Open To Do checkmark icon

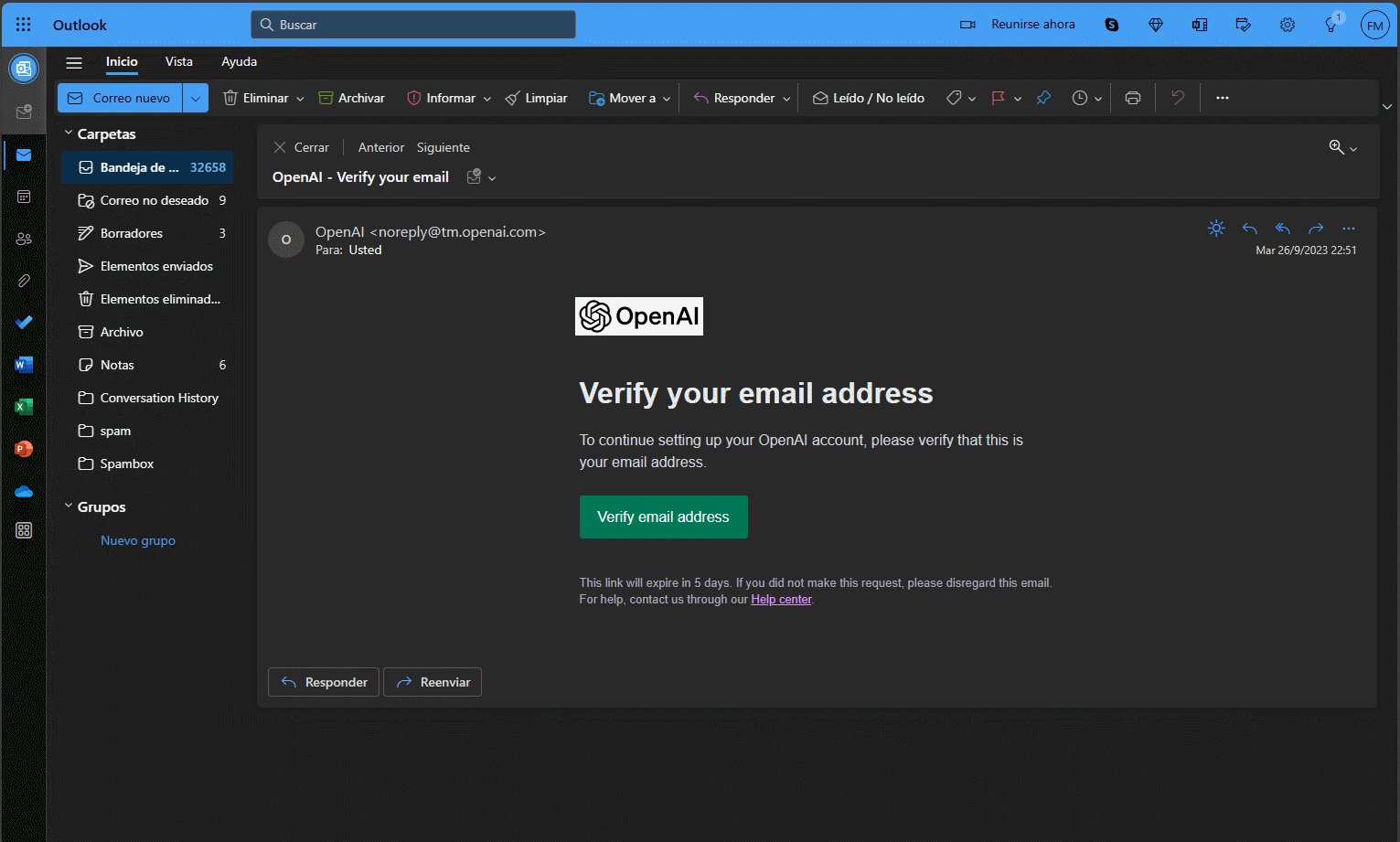24,322
